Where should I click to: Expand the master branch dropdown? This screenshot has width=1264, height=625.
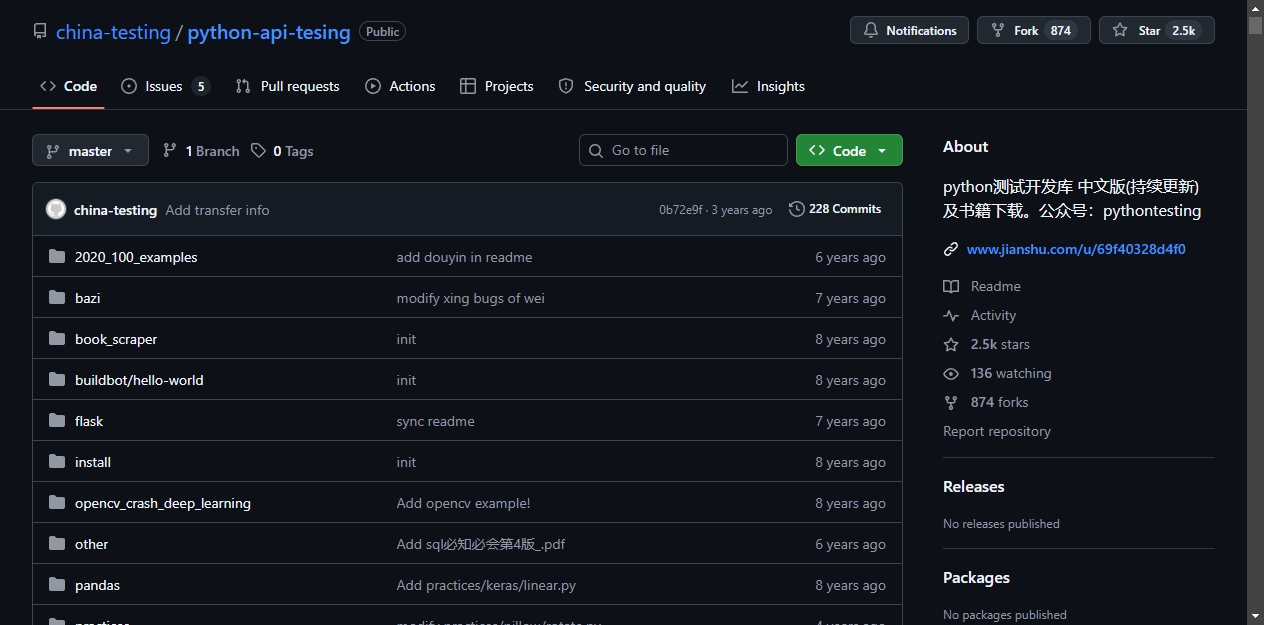pyautogui.click(x=90, y=151)
